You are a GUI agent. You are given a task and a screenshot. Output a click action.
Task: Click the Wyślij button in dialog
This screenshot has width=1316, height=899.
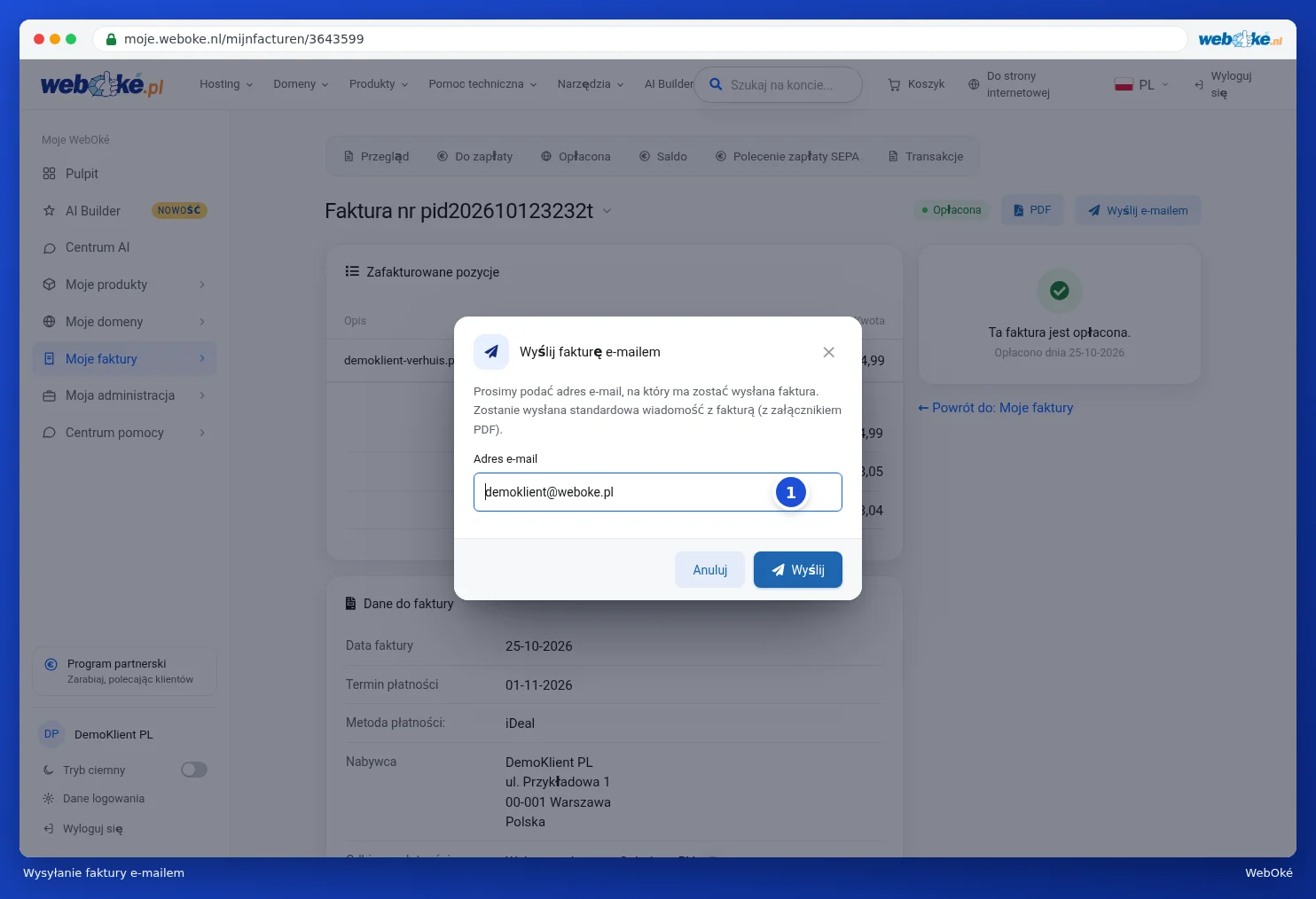tap(798, 570)
